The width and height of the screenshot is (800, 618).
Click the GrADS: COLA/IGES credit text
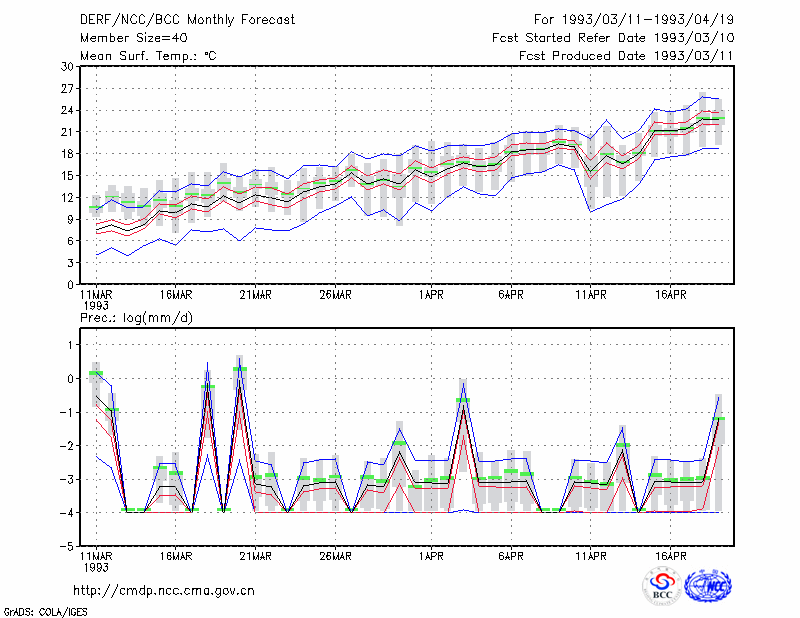45,611
